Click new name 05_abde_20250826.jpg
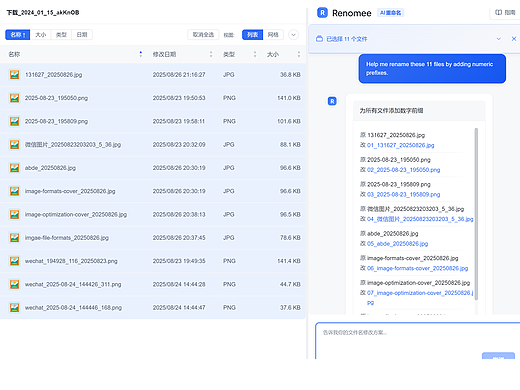This screenshot has height=390, width=520. [x=397, y=244]
